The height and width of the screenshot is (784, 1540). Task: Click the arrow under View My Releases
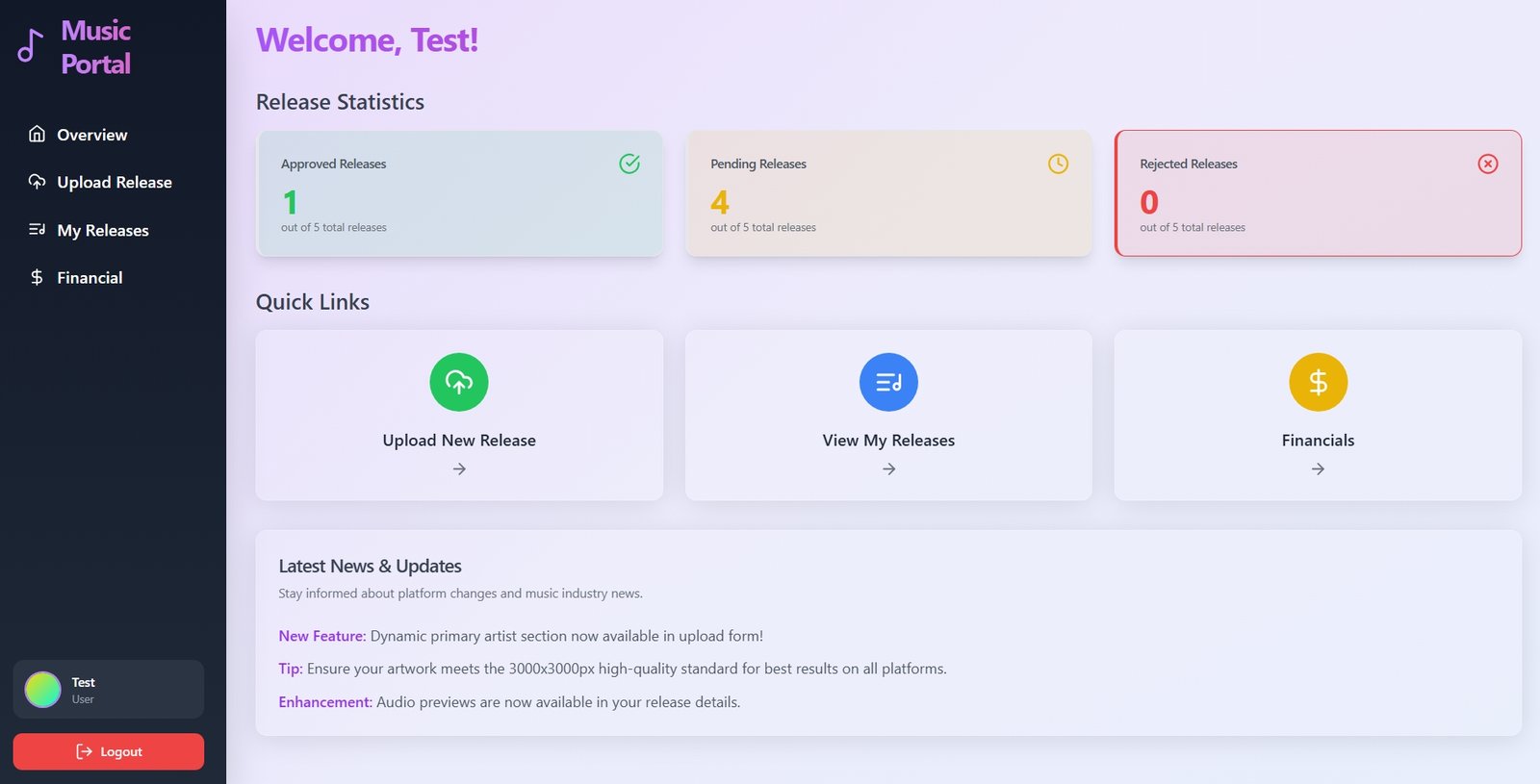(x=888, y=469)
